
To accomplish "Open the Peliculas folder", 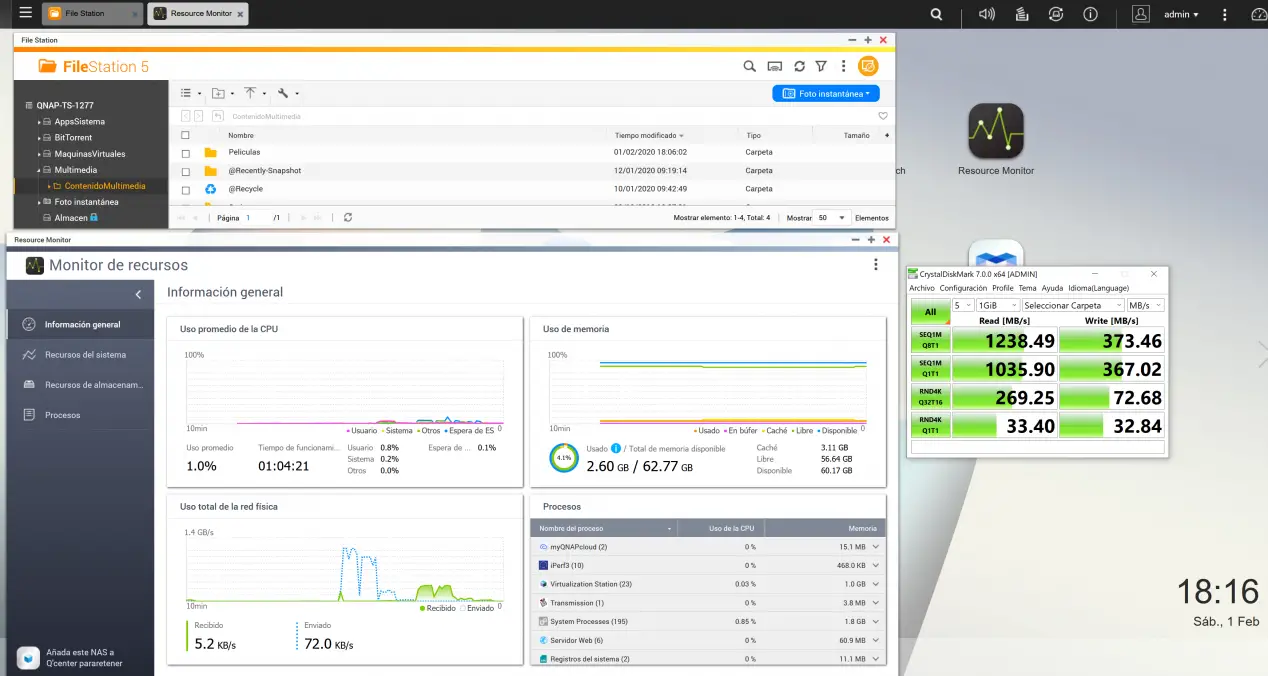I will coord(244,152).
